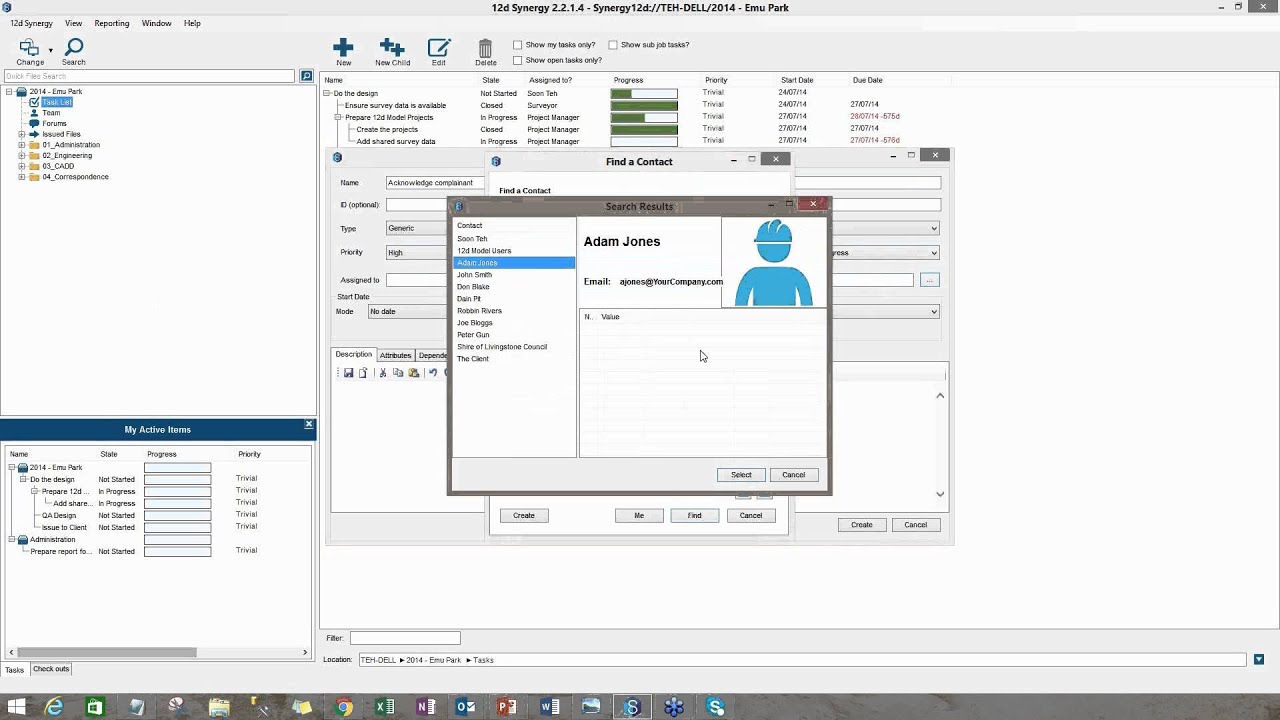1280x720 pixels.
Task: Click the Edit task pencil icon
Action: tap(439, 47)
